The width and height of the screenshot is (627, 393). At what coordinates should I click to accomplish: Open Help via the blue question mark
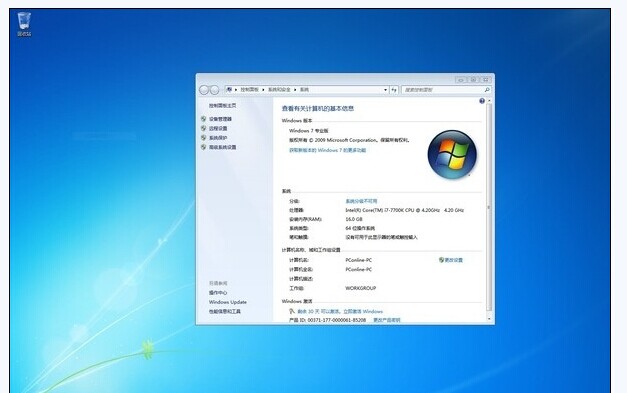tap(482, 101)
